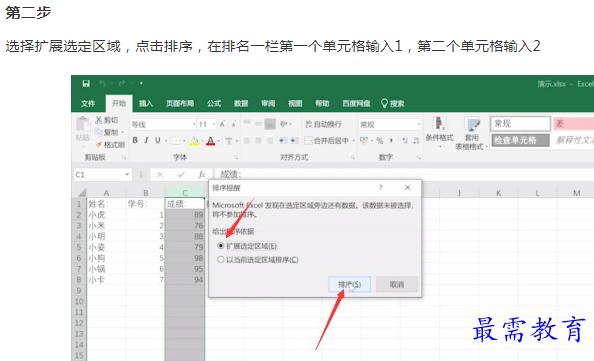The height and width of the screenshot is (361, 594).
Task: Click the Copy (复制) icon
Action: [x=98, y=132]
